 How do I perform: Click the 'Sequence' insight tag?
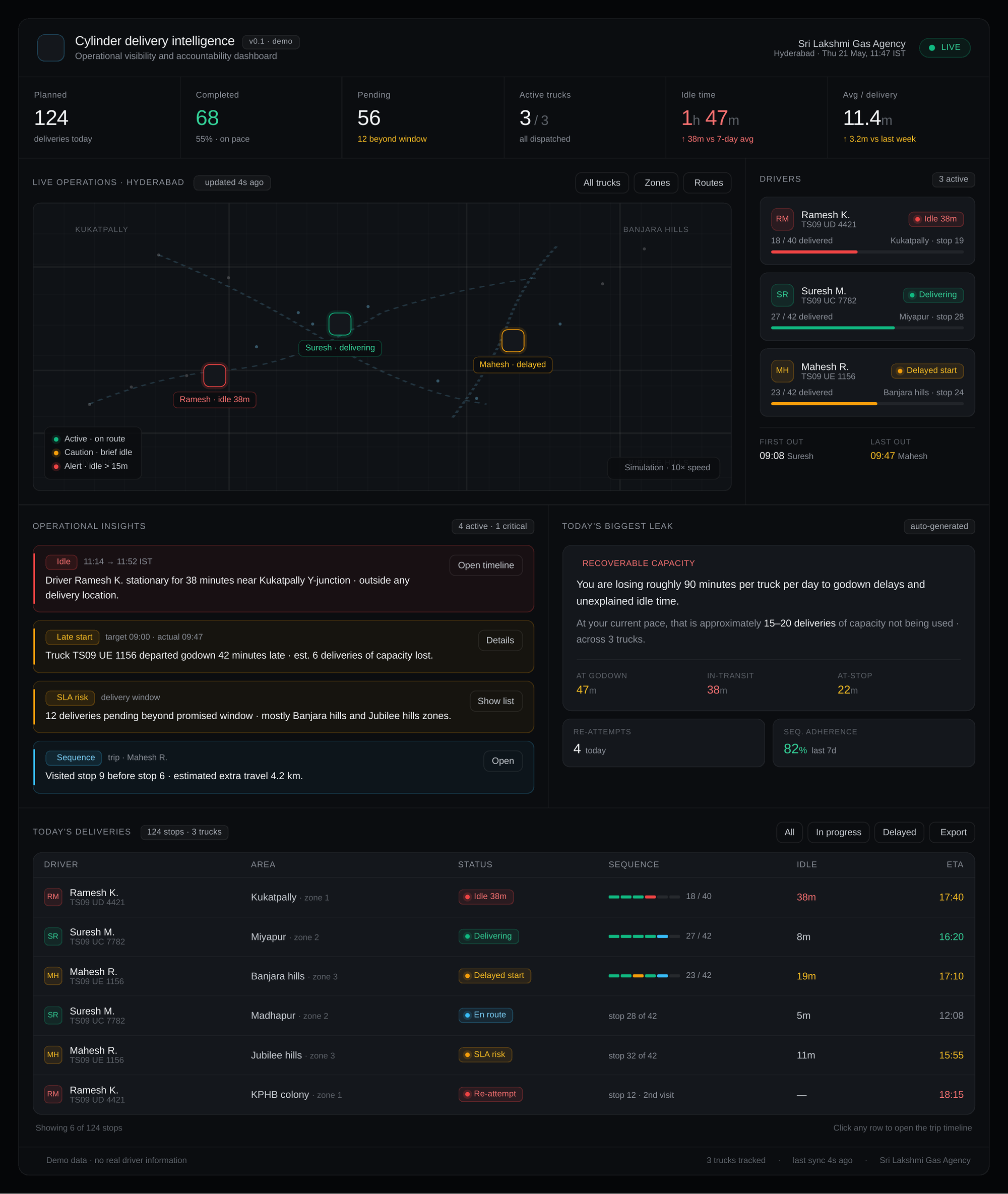tap(74, 758)
